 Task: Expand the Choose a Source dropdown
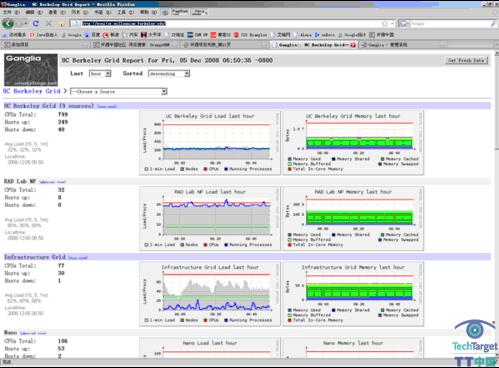pos(118,91)
